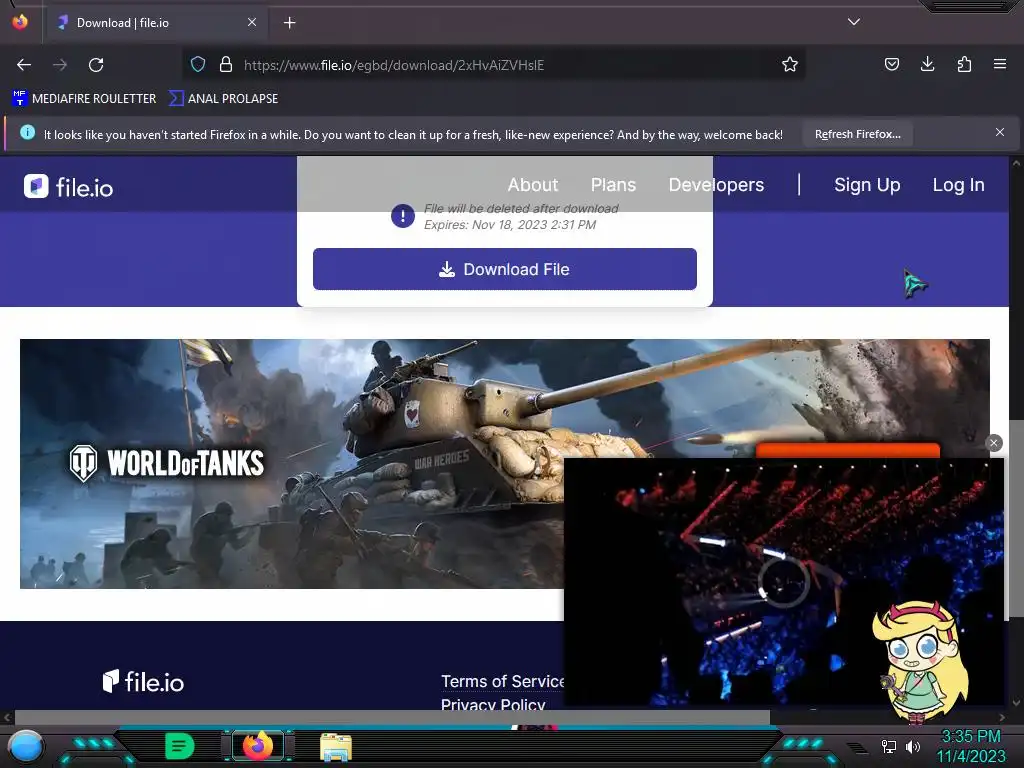Screen dimensions: 1024x768
Task: Open Terms of Service link
Action: (x=503, y=681)
